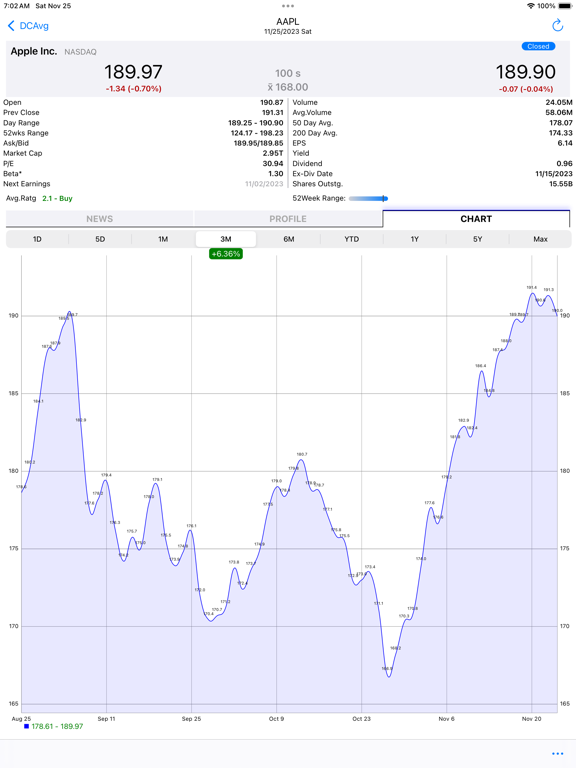Viewport: 576px width, 768px height.
Task: Tap the Ex-Div Date 11/15/2023
Action: (554, 173)
